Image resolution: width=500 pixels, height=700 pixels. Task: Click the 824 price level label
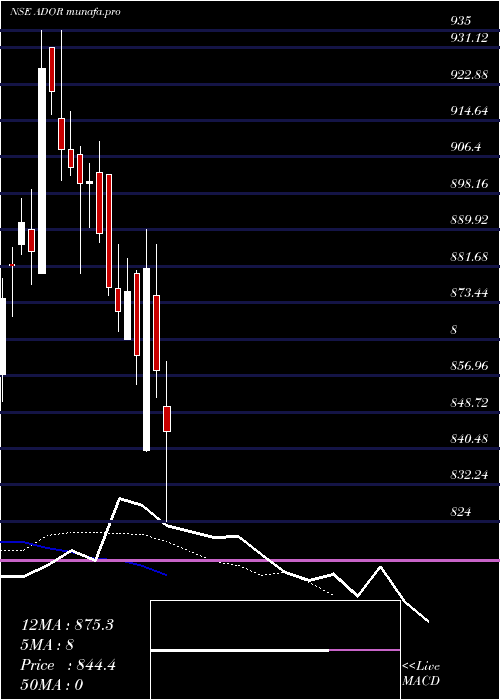coord(460,512)
